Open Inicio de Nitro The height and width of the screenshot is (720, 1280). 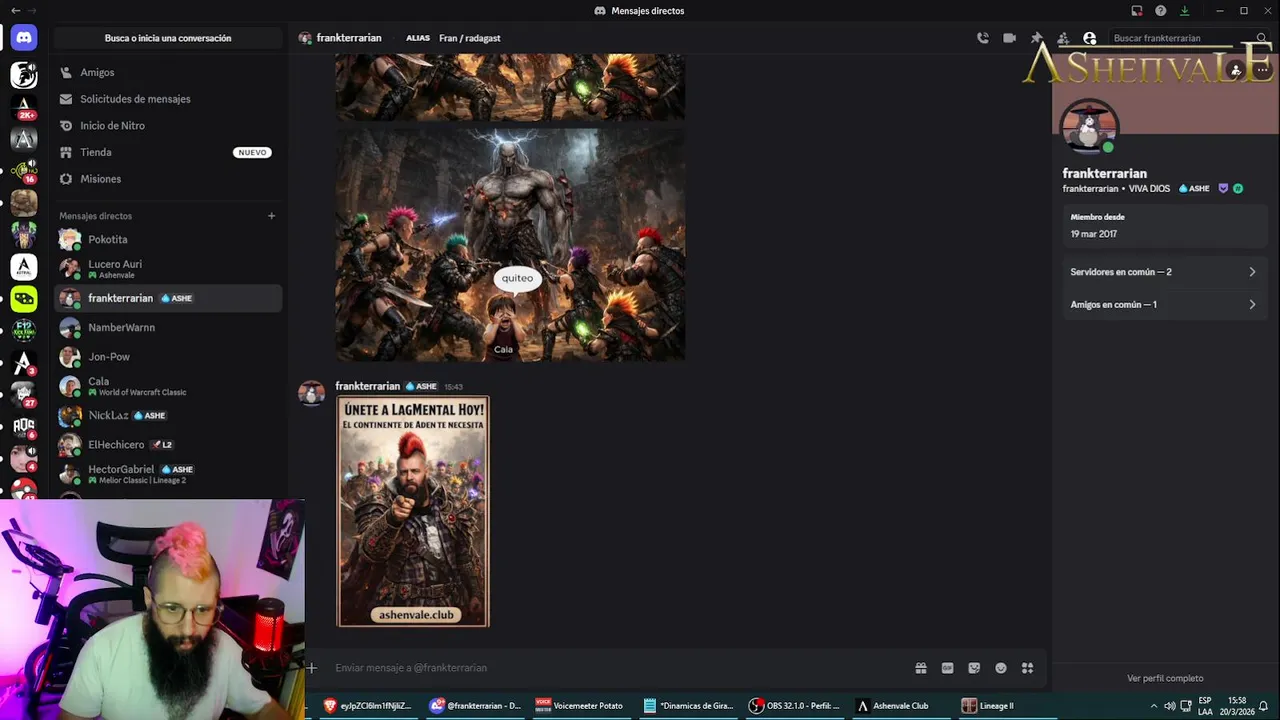coord(168,125)
